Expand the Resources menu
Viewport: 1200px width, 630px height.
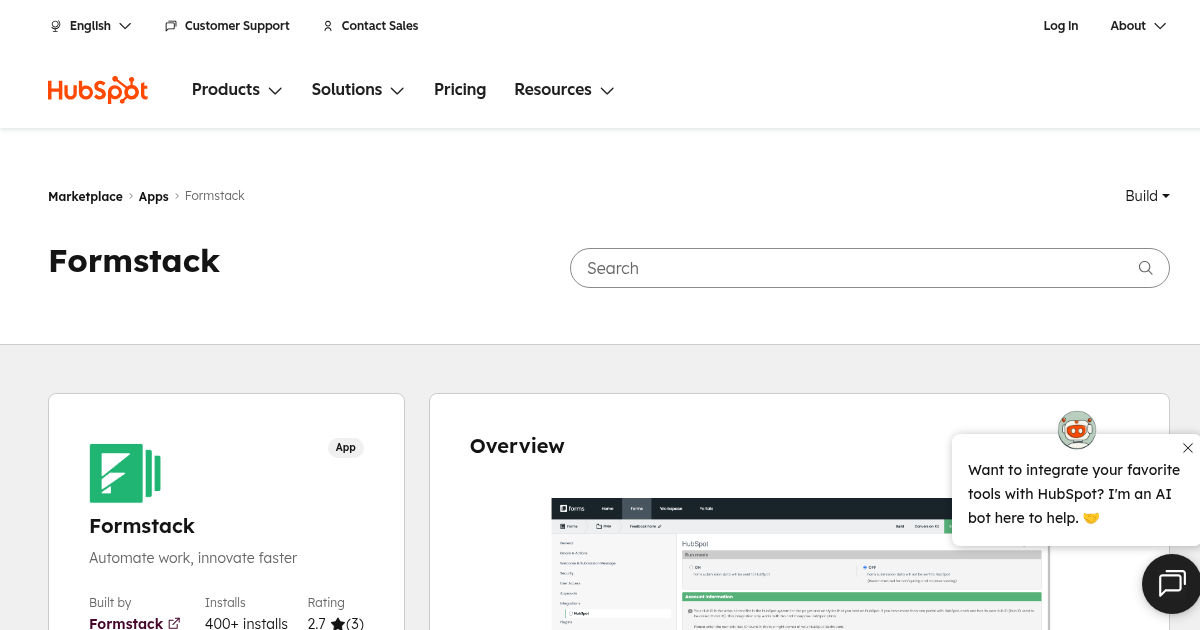click(x=564, y=90)
